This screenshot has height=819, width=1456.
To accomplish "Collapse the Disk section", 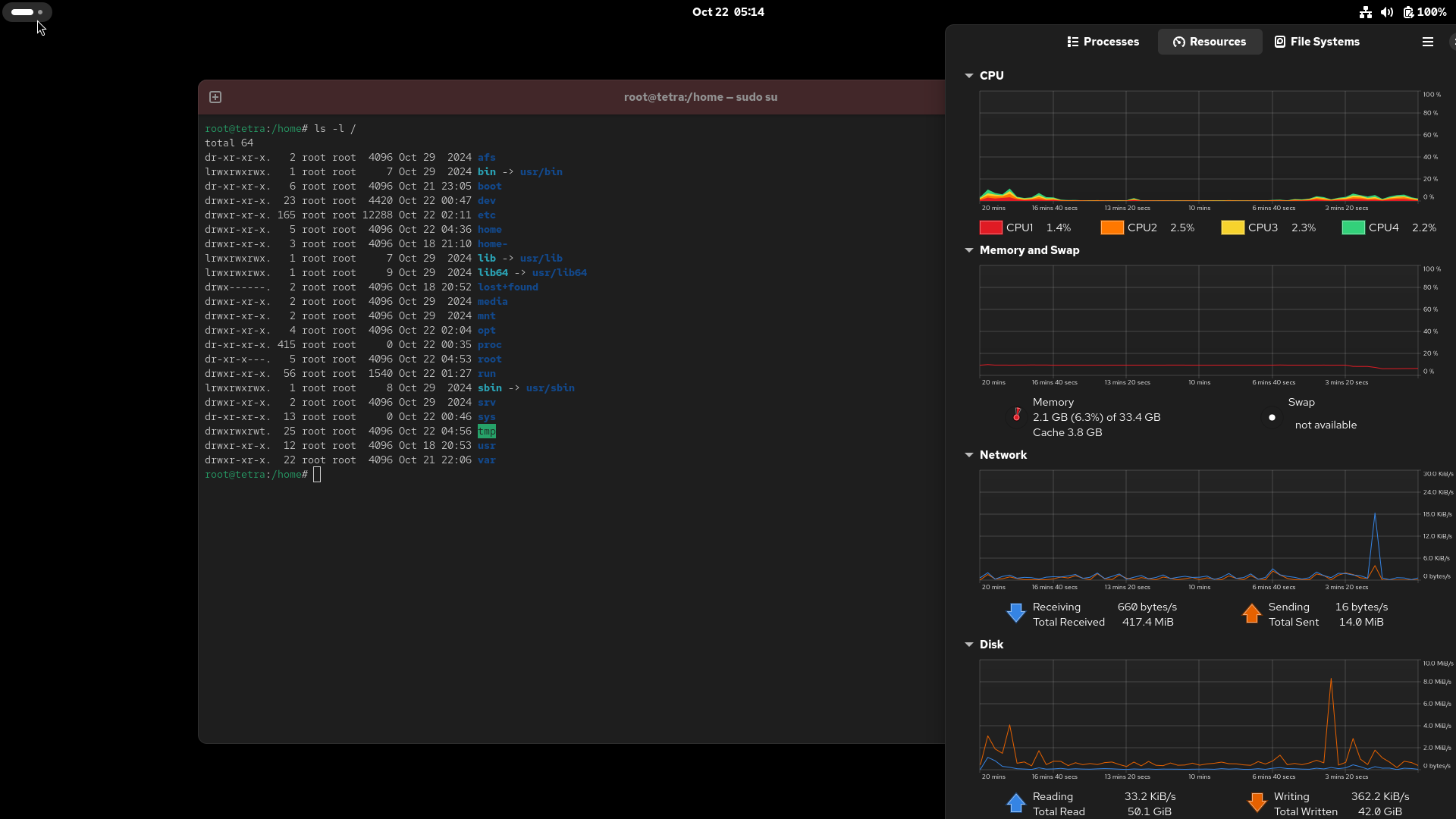I will click(968, 645).
